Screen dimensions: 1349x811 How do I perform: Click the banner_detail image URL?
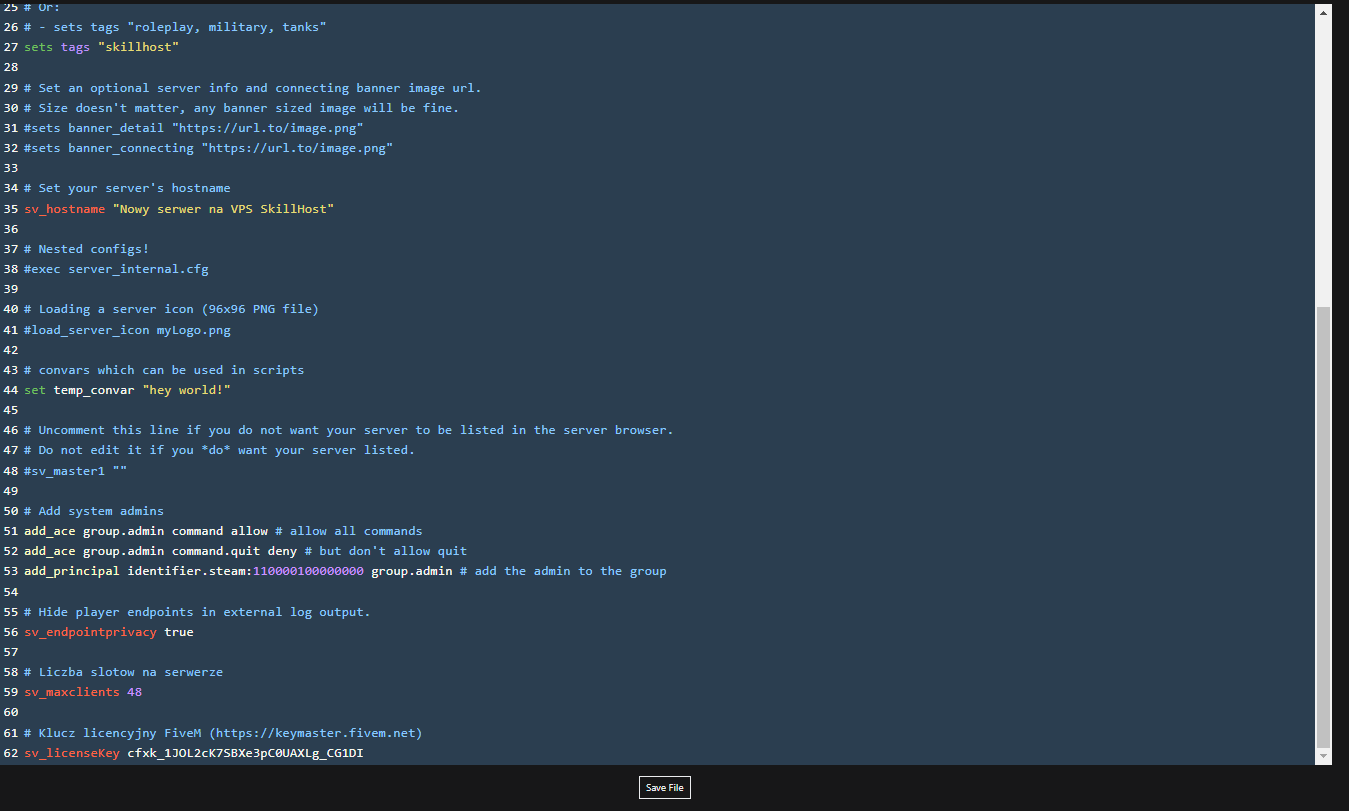[x=267, y=128]
